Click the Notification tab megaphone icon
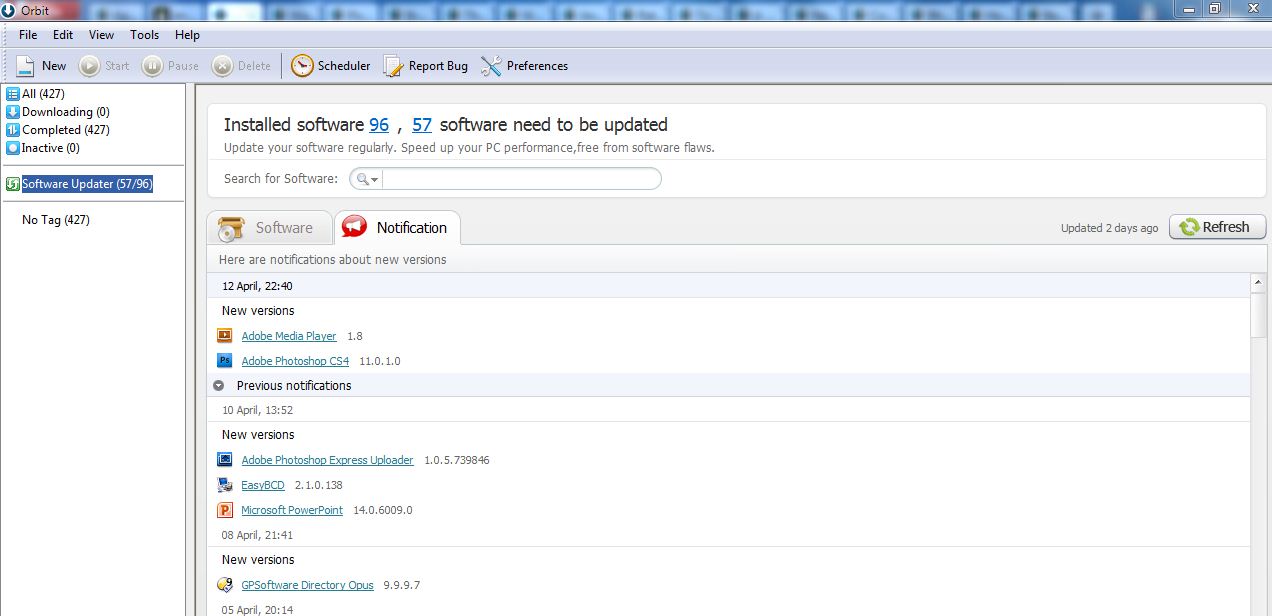The height and width of the screenshot is (616, 1272). tap(354, 227)
